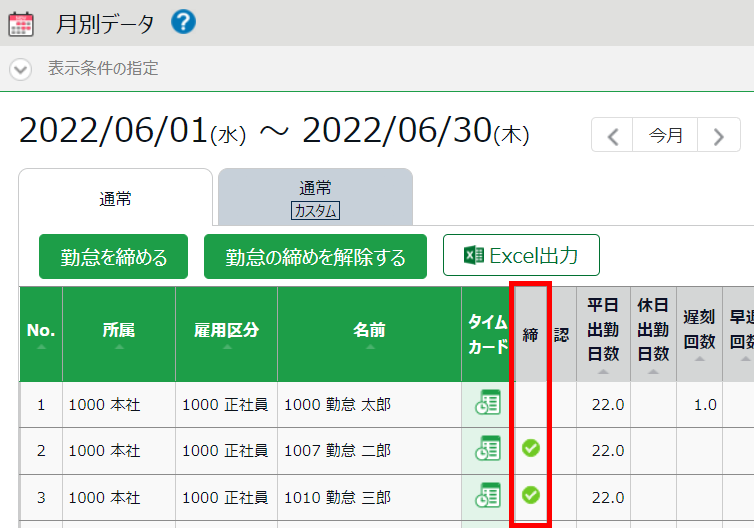Open the timecard icon for 勤怠 二郎
The height and width of the screenshot is (528, 754).
pos(487,449)
